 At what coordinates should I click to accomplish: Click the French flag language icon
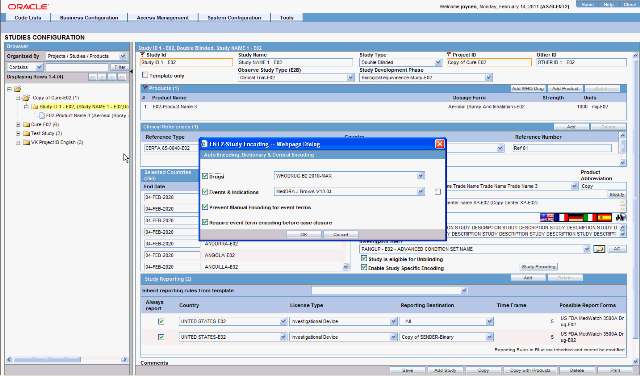click(562, 218)
